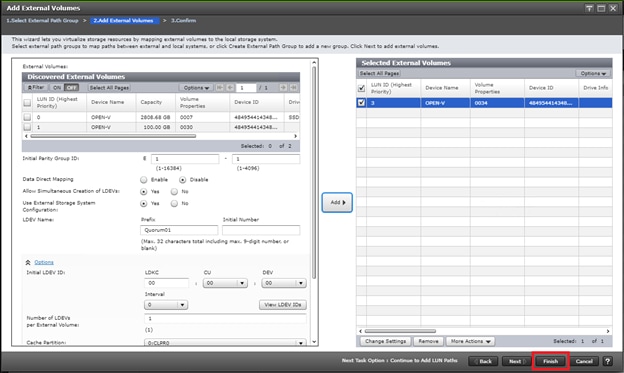Turn filter OFF
The image size is (624, 373).
click(72, 88)
